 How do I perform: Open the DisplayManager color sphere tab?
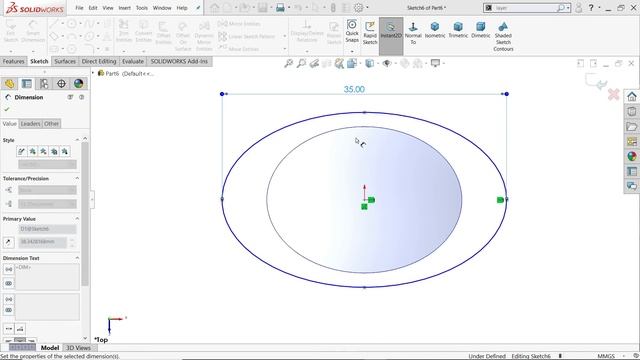point(78,84)
